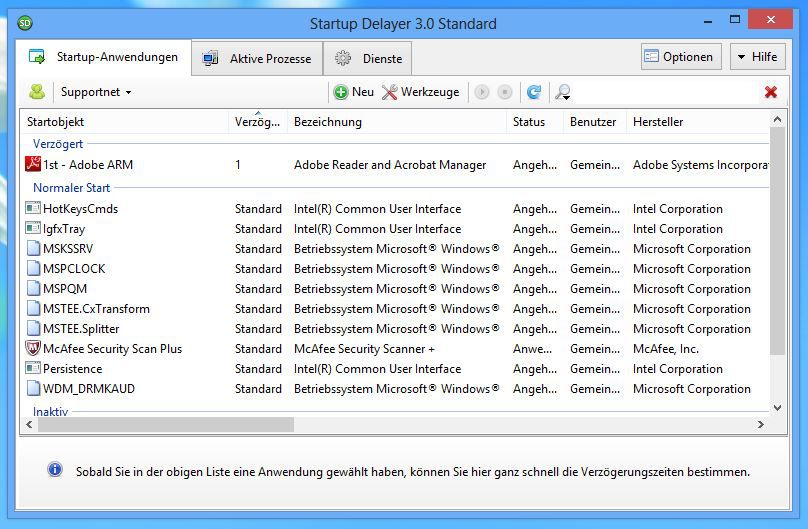Sort by the Bezeichnung column header
The height and width of the screenshot is (529, 808).
click(x=397, y=122)
